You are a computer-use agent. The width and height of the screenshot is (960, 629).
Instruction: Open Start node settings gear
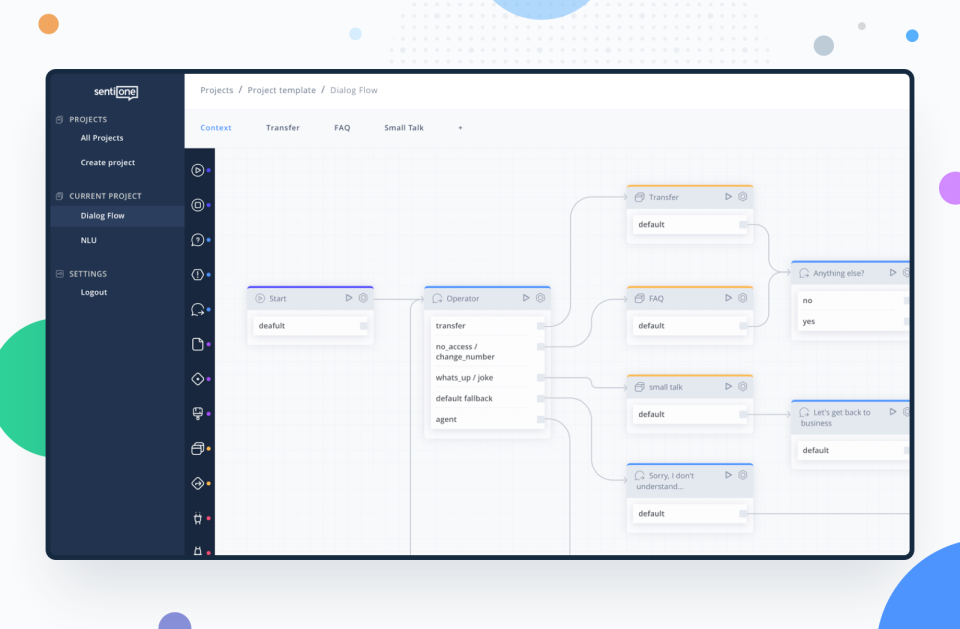(363, 298)
